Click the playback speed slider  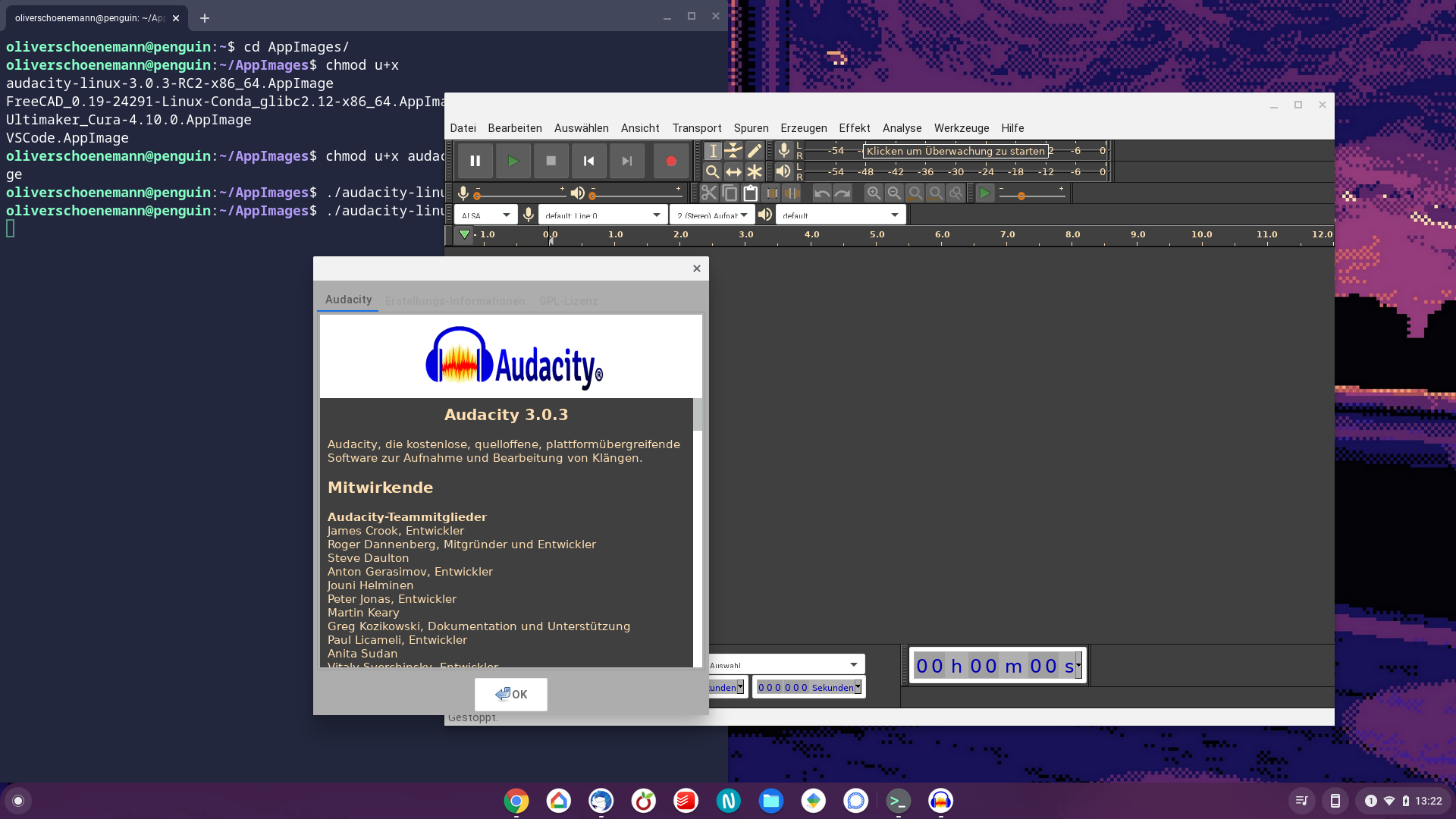point(1032,193)
